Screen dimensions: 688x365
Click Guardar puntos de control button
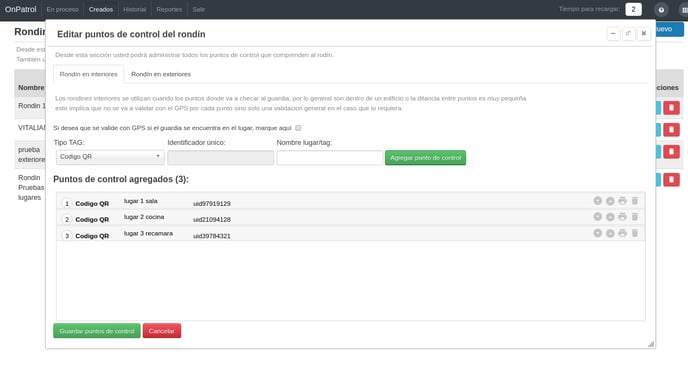[x=97, y=331]
